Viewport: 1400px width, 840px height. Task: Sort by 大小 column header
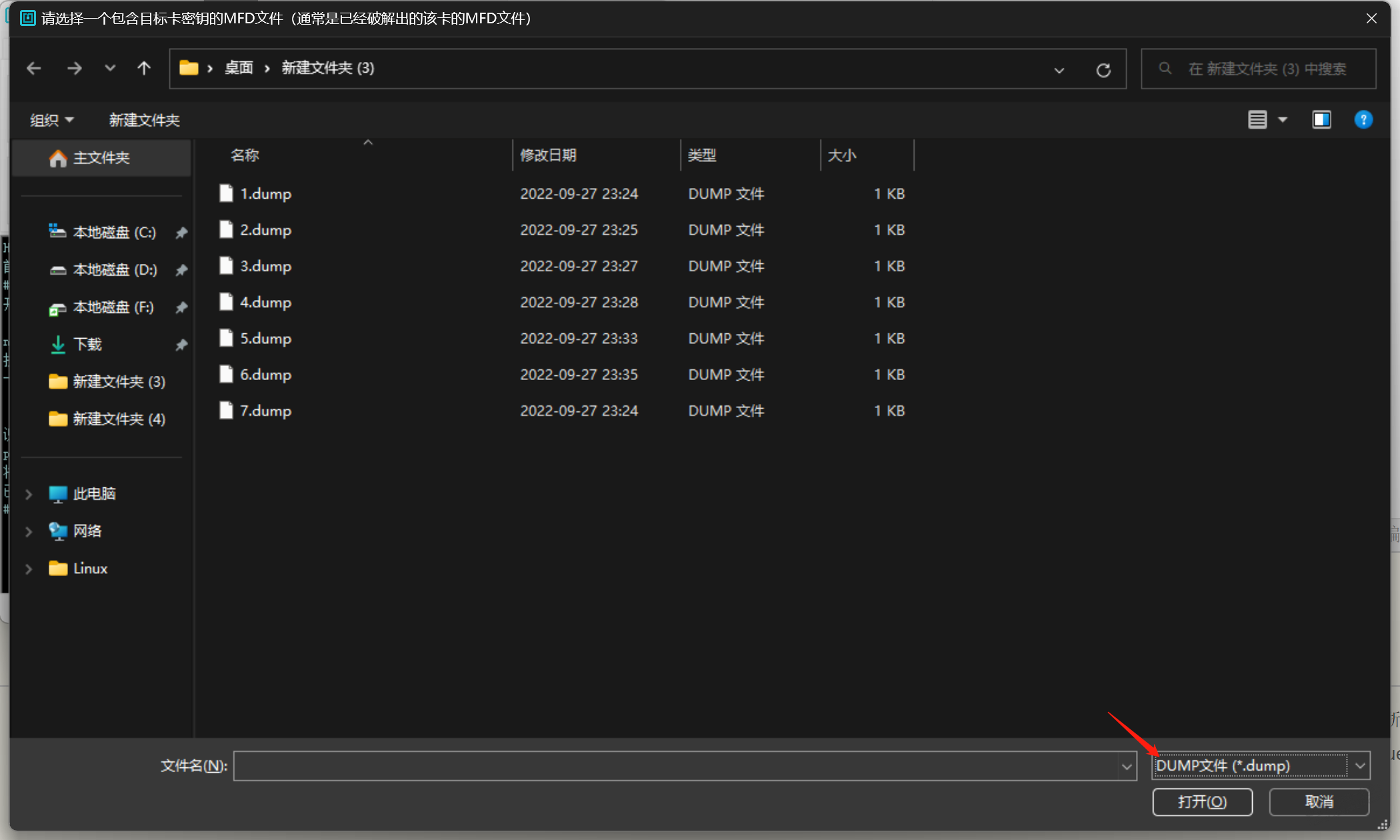click(842, 155)
